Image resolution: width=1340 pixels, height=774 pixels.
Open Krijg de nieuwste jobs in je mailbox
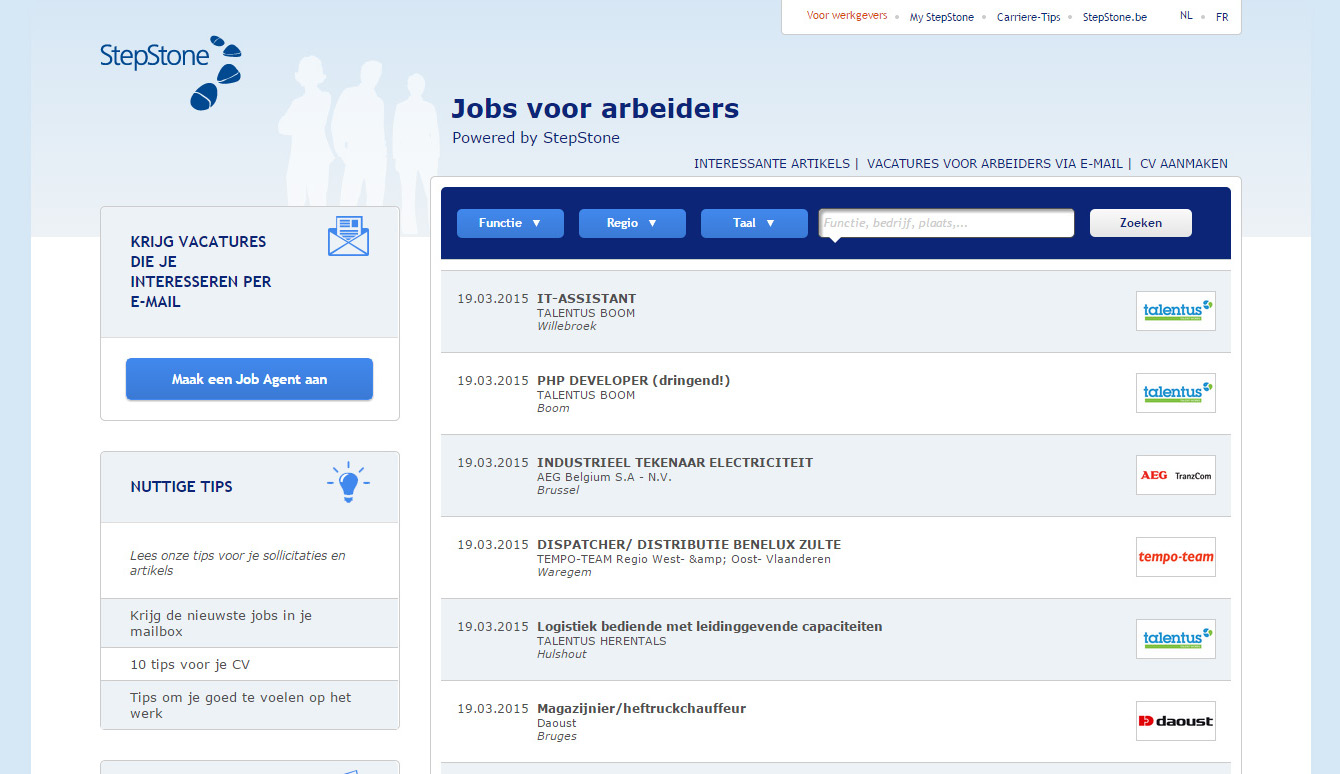coord(250,623)
